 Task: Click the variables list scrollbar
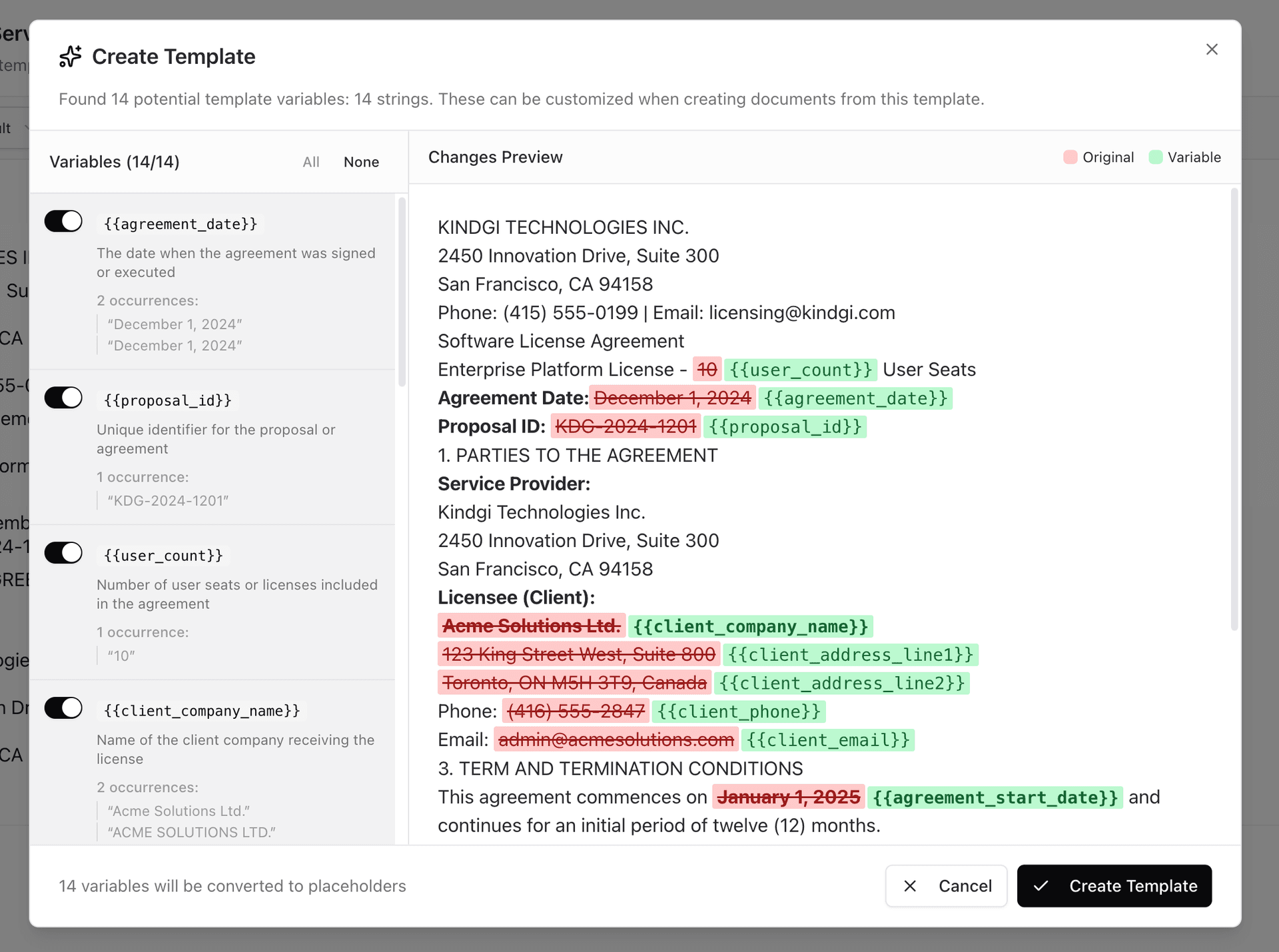pyautogui.click(x=402, y=293)
